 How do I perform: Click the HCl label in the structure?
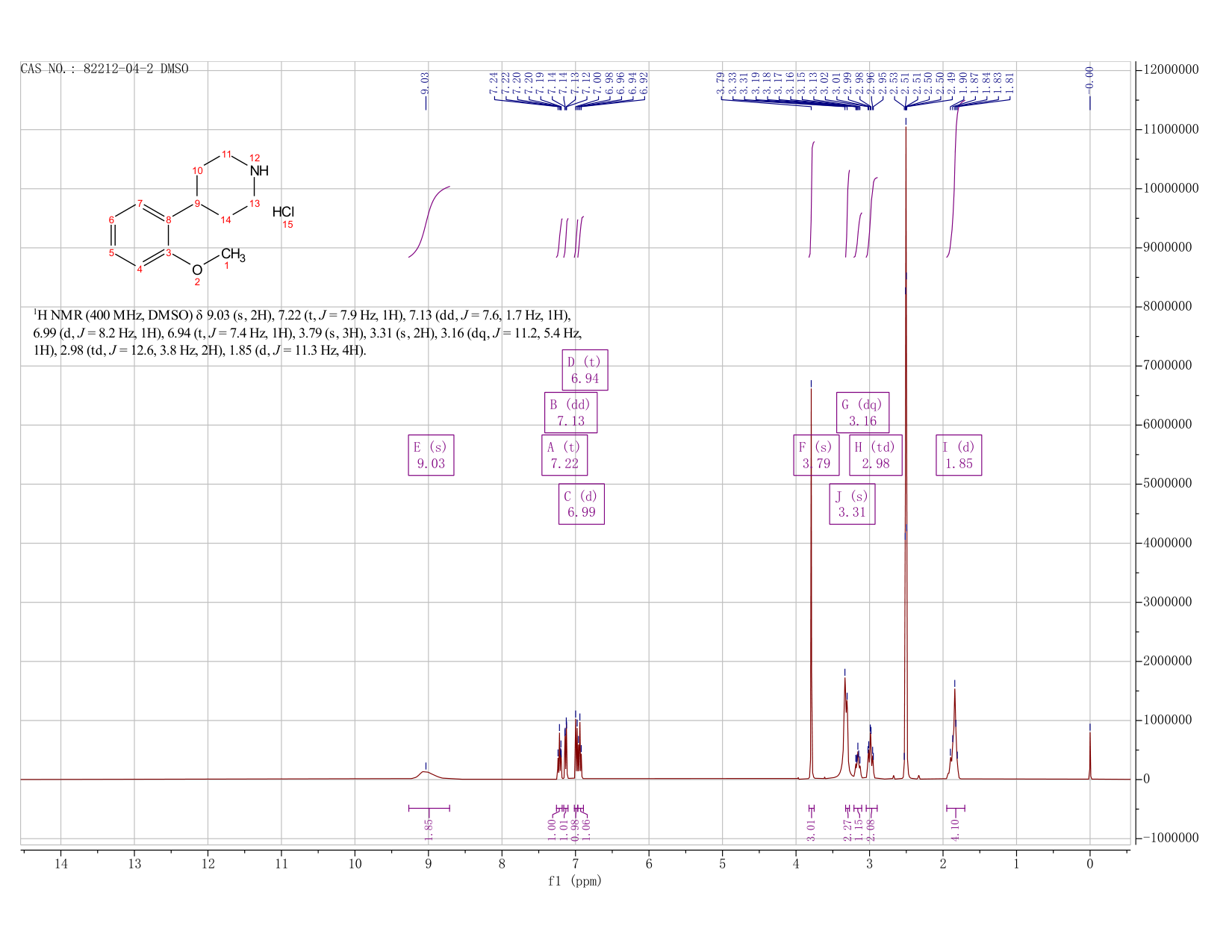point(284,212)
